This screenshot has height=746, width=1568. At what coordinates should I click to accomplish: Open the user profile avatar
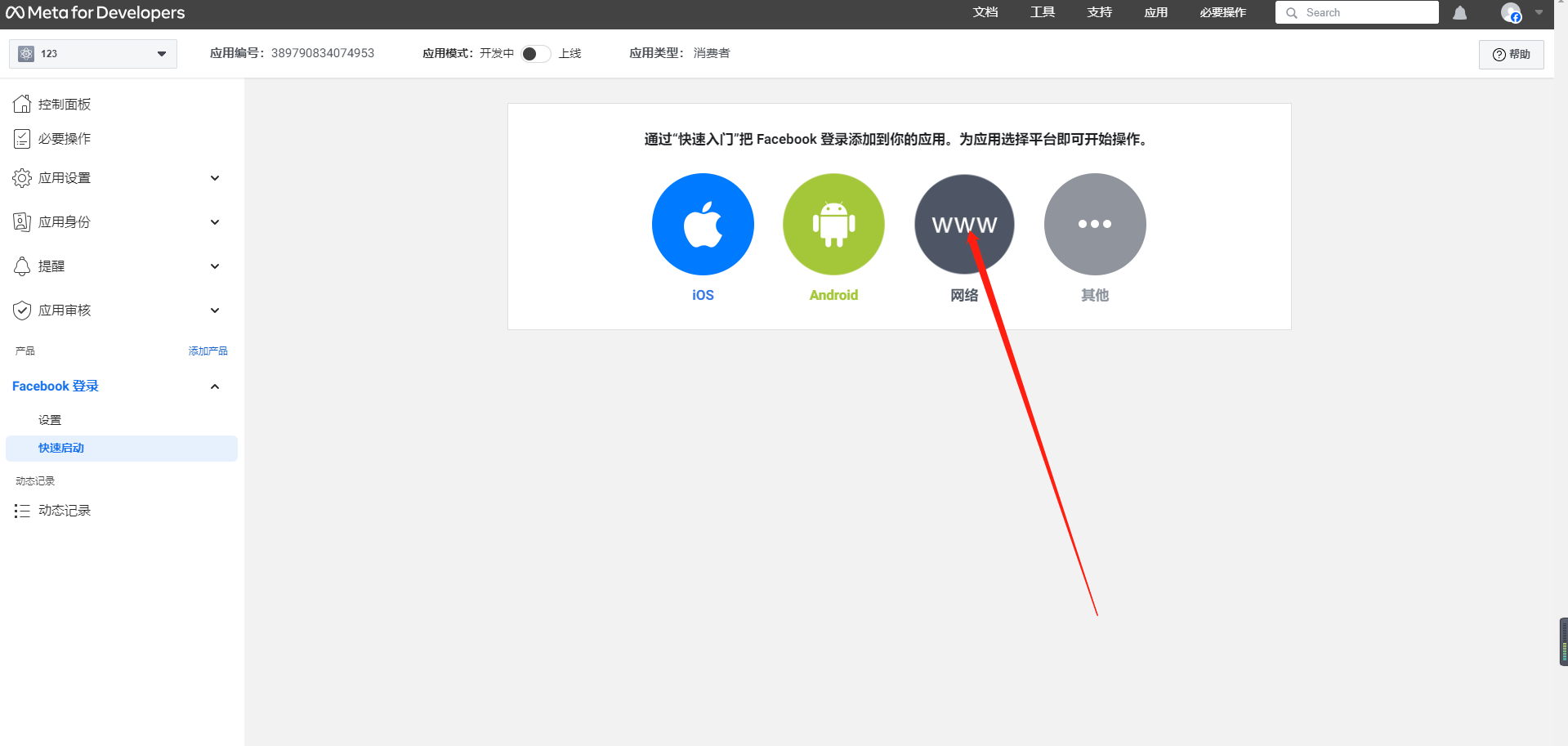[x=1511, y=13]
